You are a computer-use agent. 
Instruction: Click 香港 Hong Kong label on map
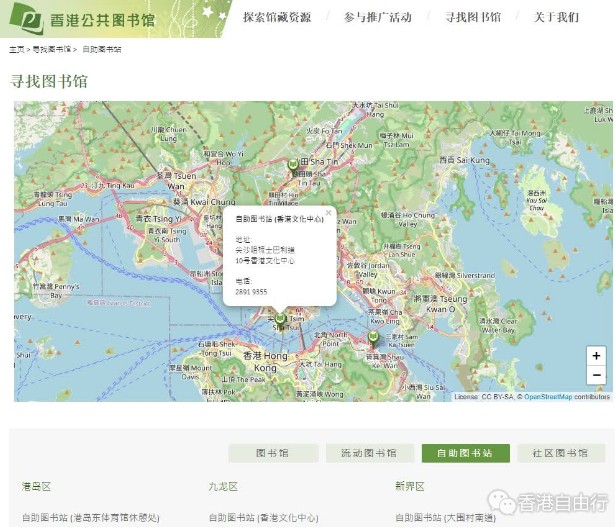pyautogui.click(x=266, y=361)
